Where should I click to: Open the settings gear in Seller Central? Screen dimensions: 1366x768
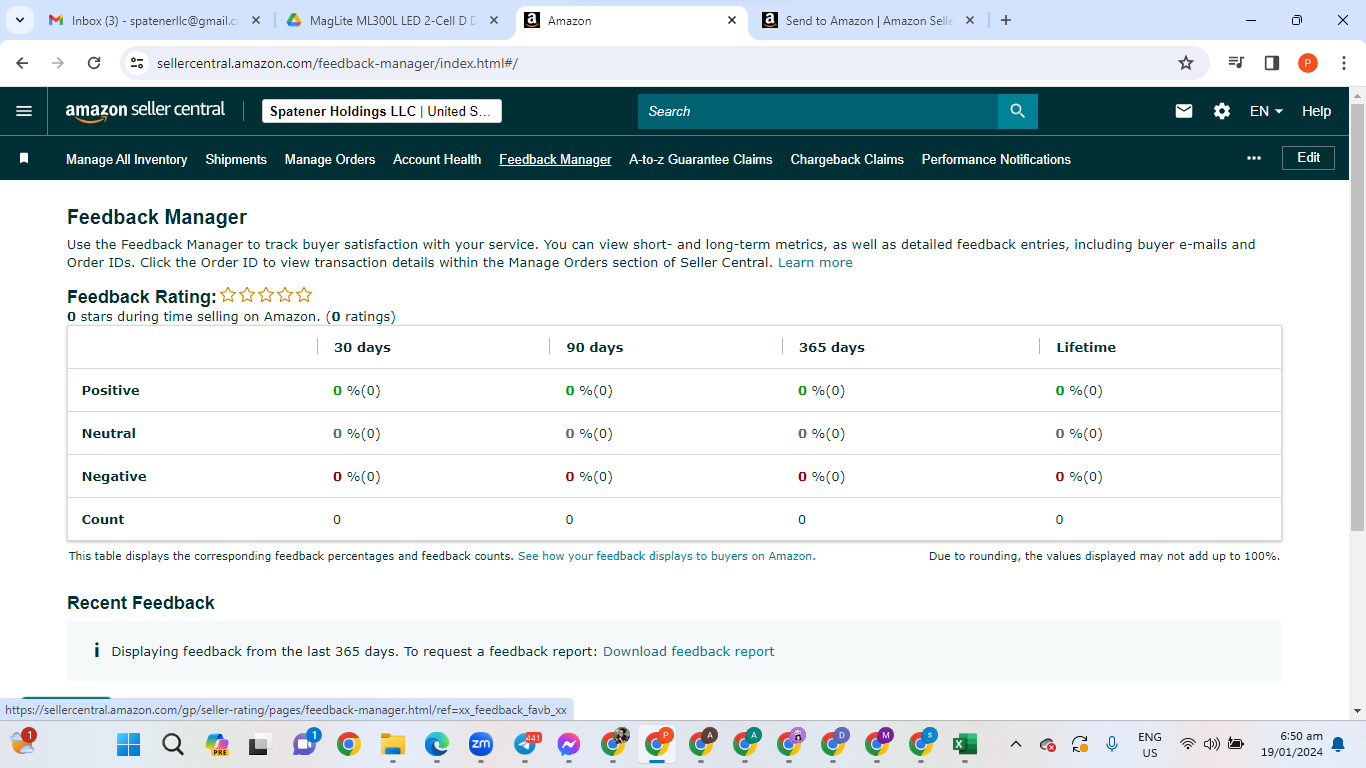pos(1222,111)
